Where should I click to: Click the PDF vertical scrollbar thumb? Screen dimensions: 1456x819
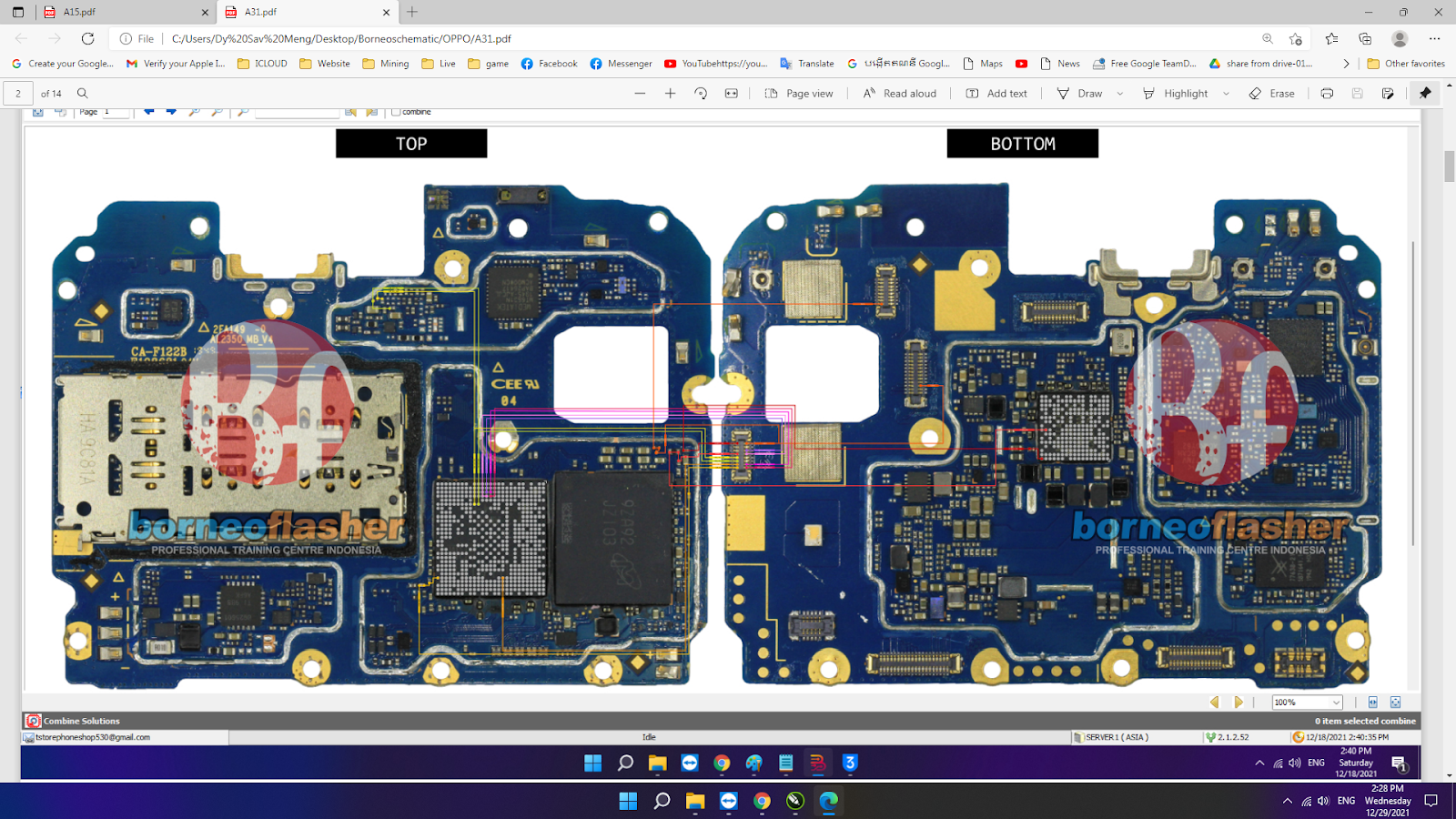(1449, 167)
